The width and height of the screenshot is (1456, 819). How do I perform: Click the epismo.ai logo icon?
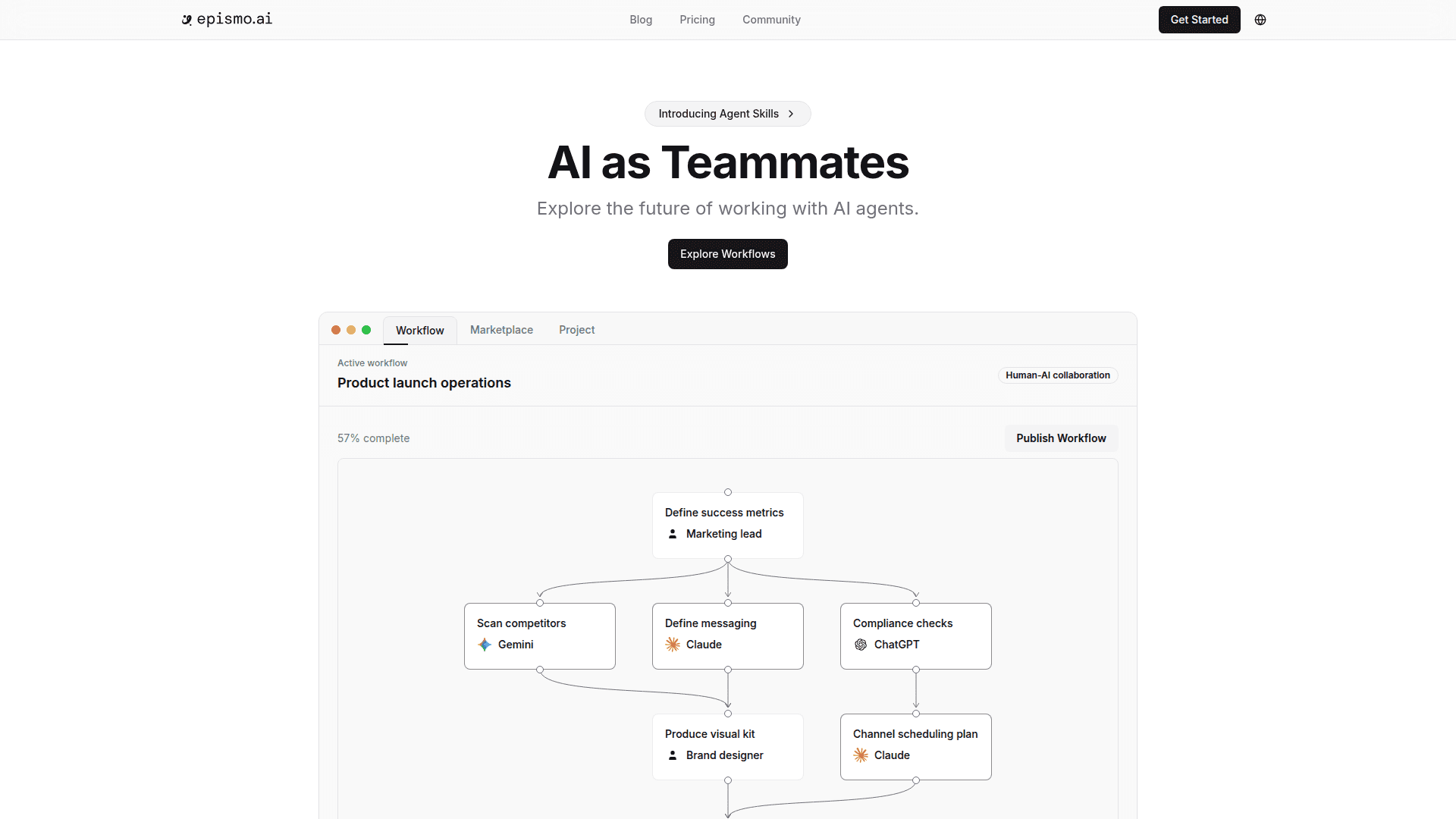point(187,20)
